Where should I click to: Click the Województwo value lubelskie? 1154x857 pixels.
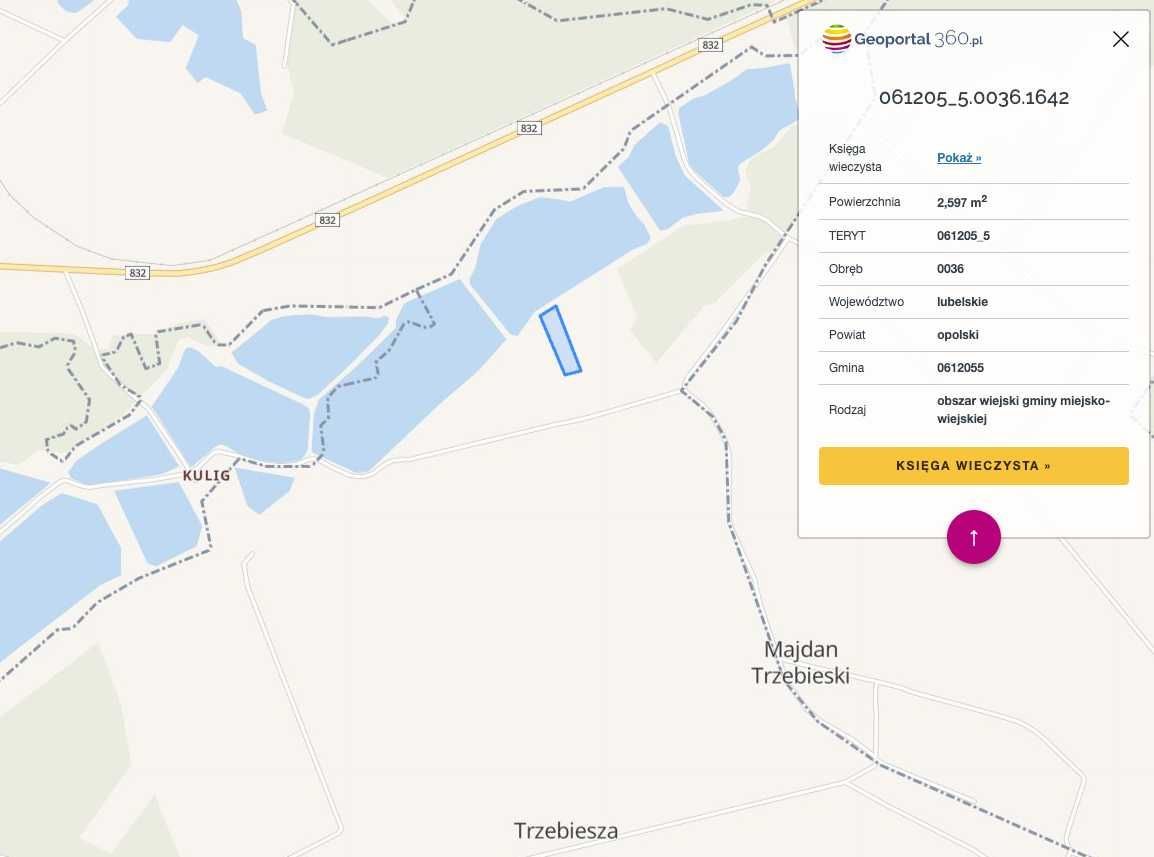click(962, 302)
